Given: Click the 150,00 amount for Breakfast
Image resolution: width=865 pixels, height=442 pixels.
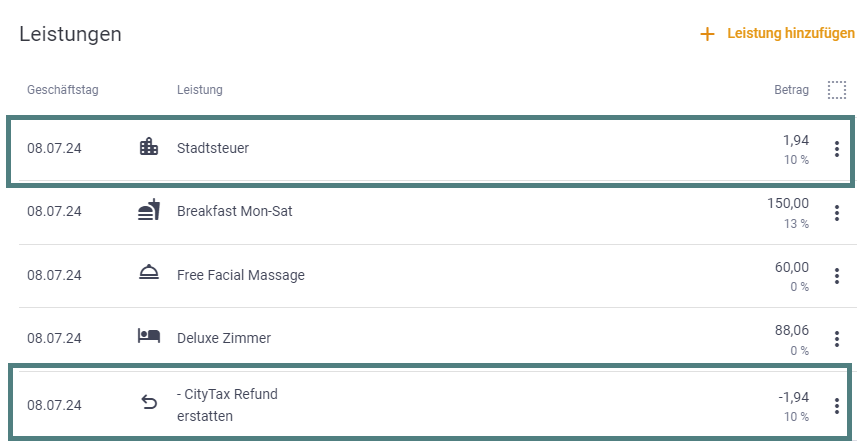Looking at the screenshot, I should click(788, 203).
